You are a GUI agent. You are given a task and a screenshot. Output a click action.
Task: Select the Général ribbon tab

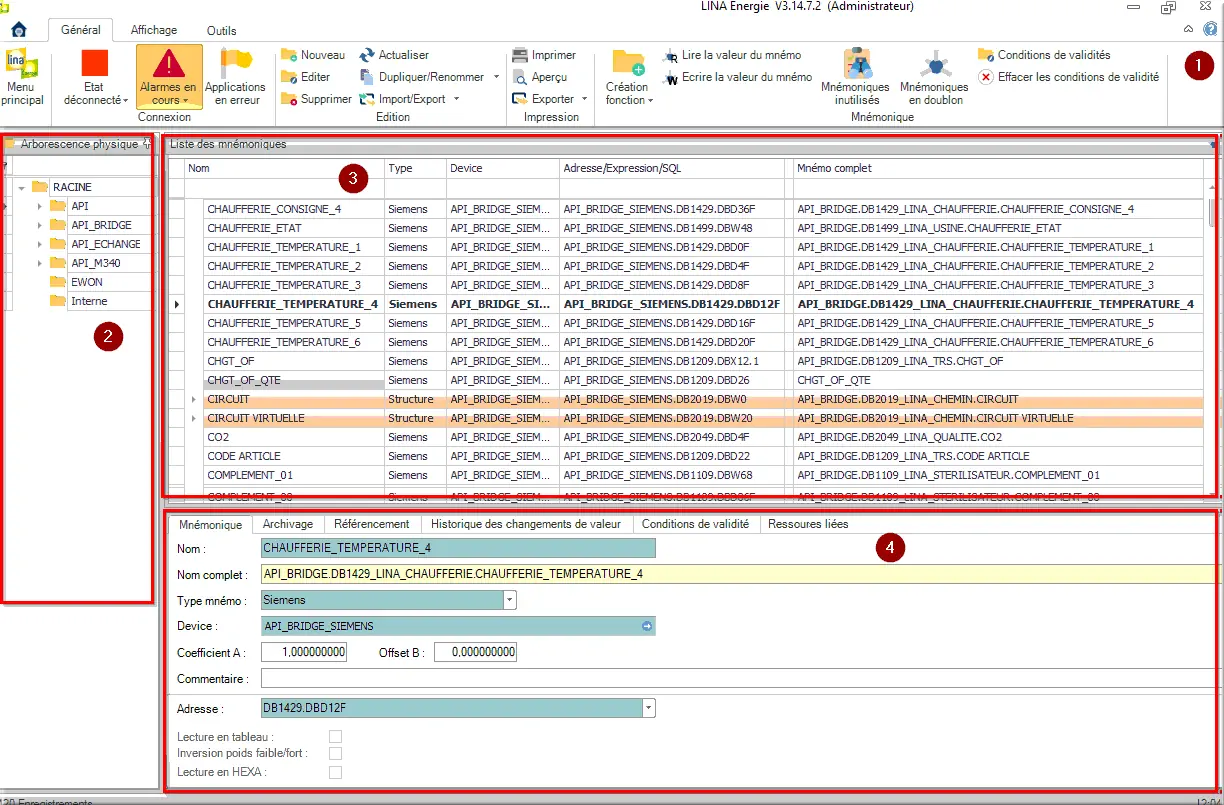(81, 30)
